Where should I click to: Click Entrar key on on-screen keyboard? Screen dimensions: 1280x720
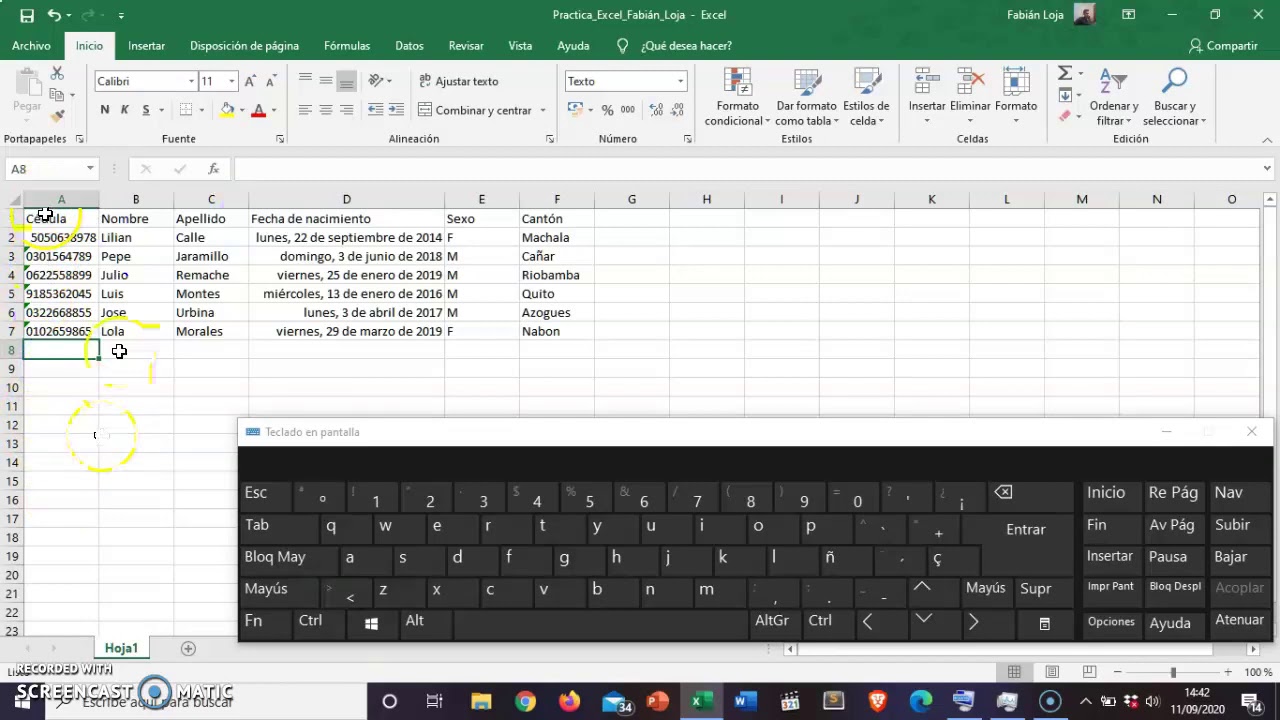1026,529
